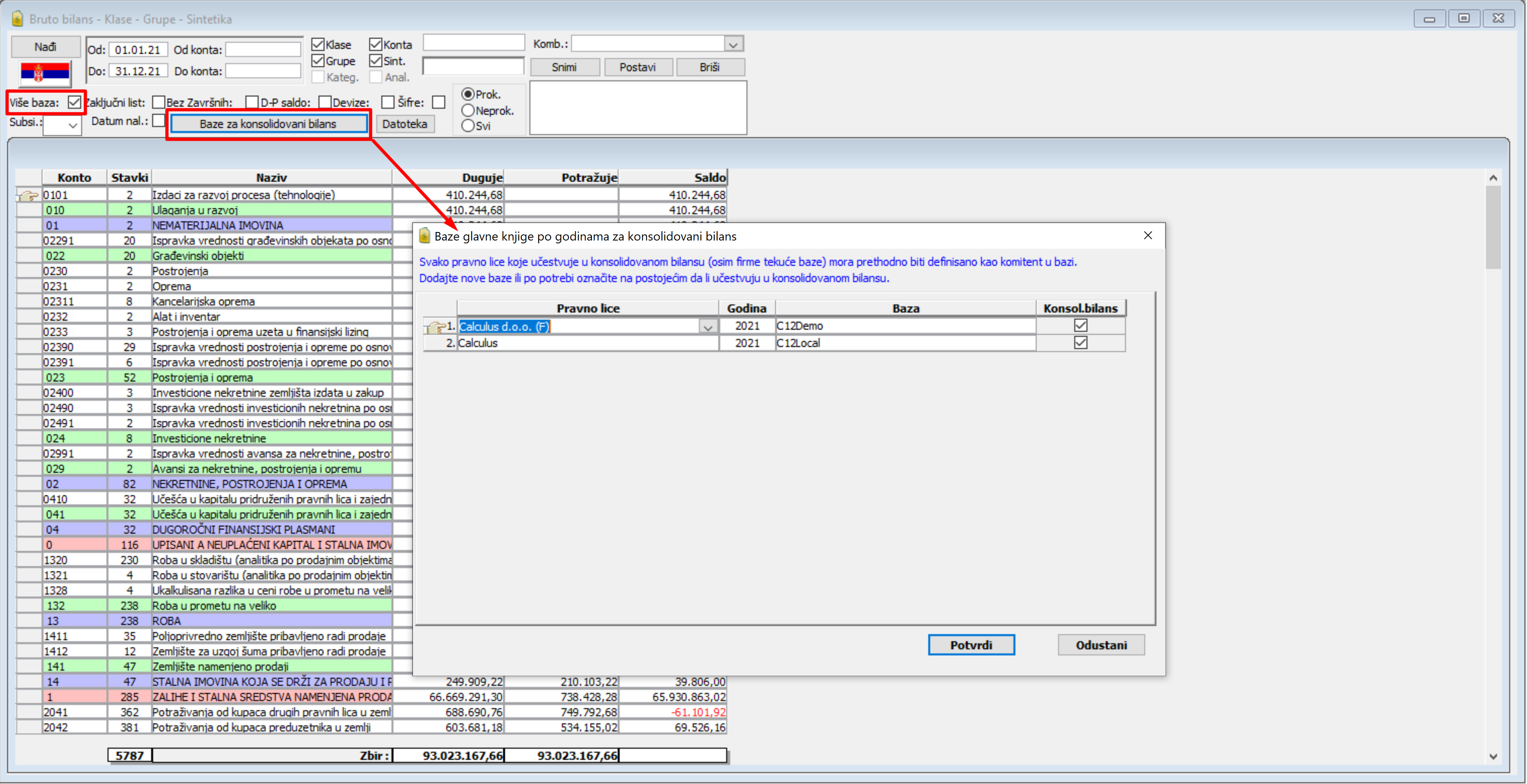This screenshot has width=1527, height=784.
Task: Click the C12Local baza cell
Action: pyautogui.click(x=906, y=343)
